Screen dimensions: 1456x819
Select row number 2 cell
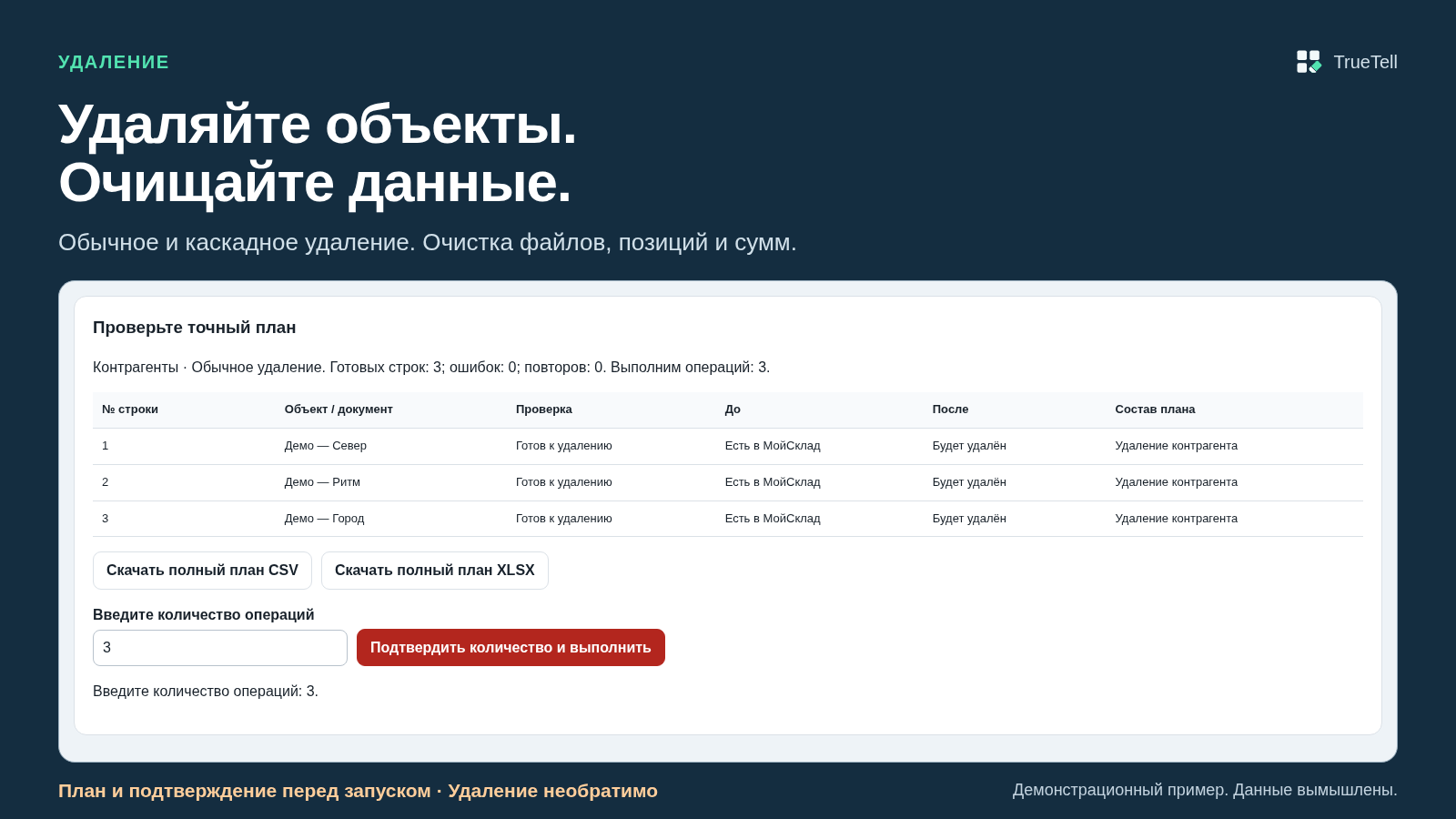[106, 482]
